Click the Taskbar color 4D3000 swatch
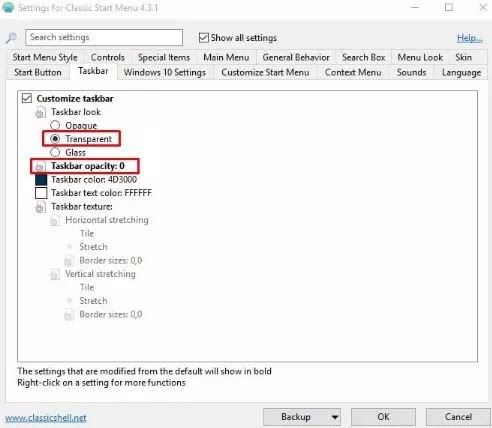Viewport: 492px width, 428px height. [41, 180]
